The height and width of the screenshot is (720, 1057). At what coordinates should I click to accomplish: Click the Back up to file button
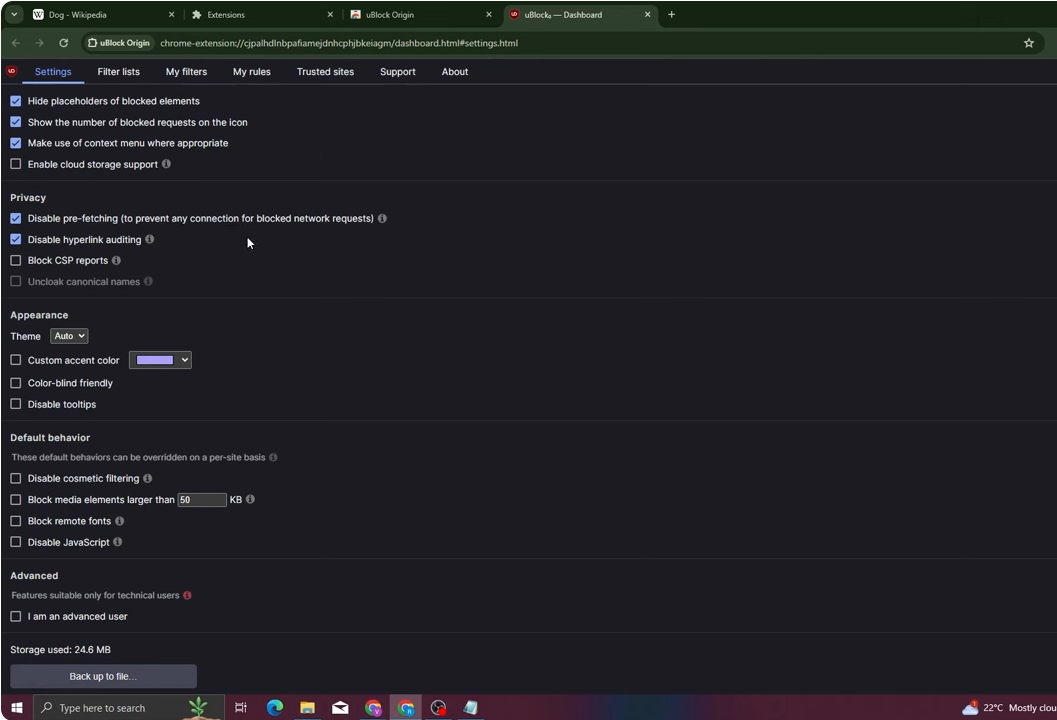tap(103, 676)
